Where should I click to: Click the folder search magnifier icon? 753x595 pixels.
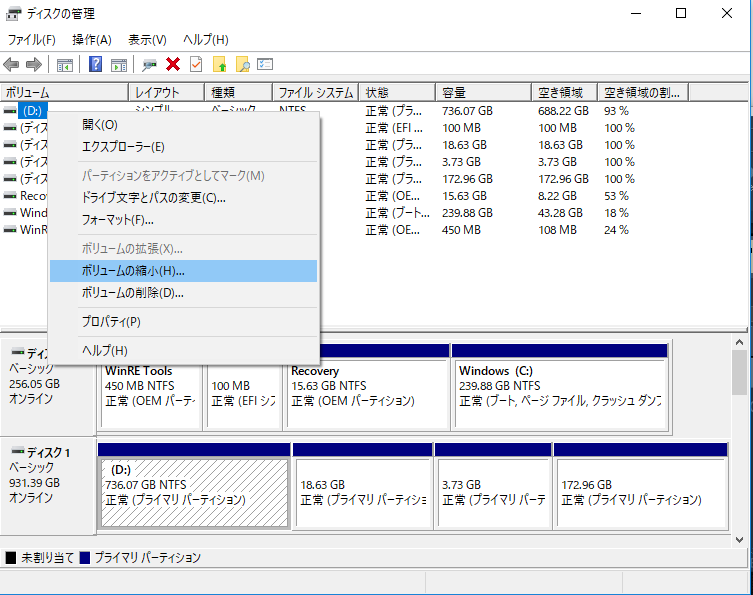point(243,64)
